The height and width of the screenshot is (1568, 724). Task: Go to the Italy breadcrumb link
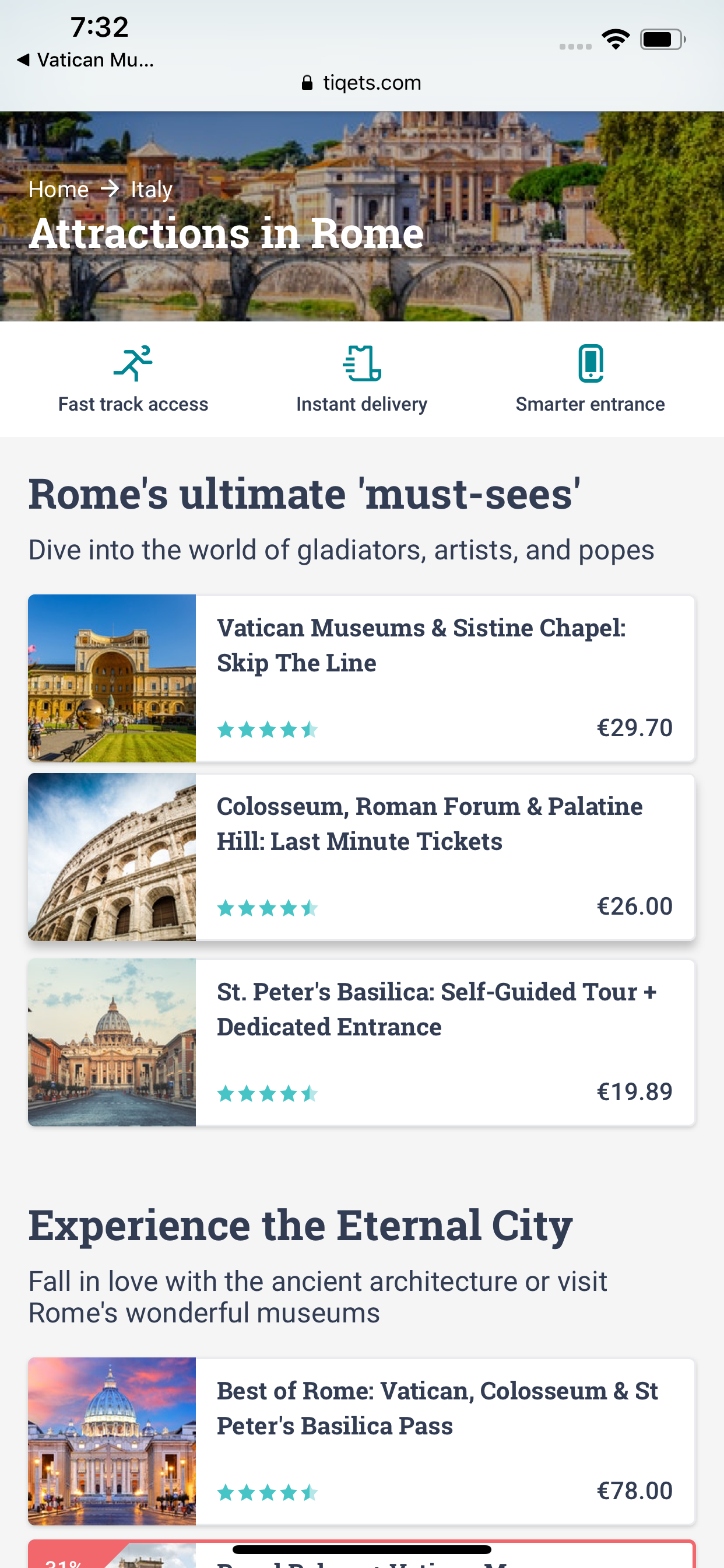coord(152,190)
